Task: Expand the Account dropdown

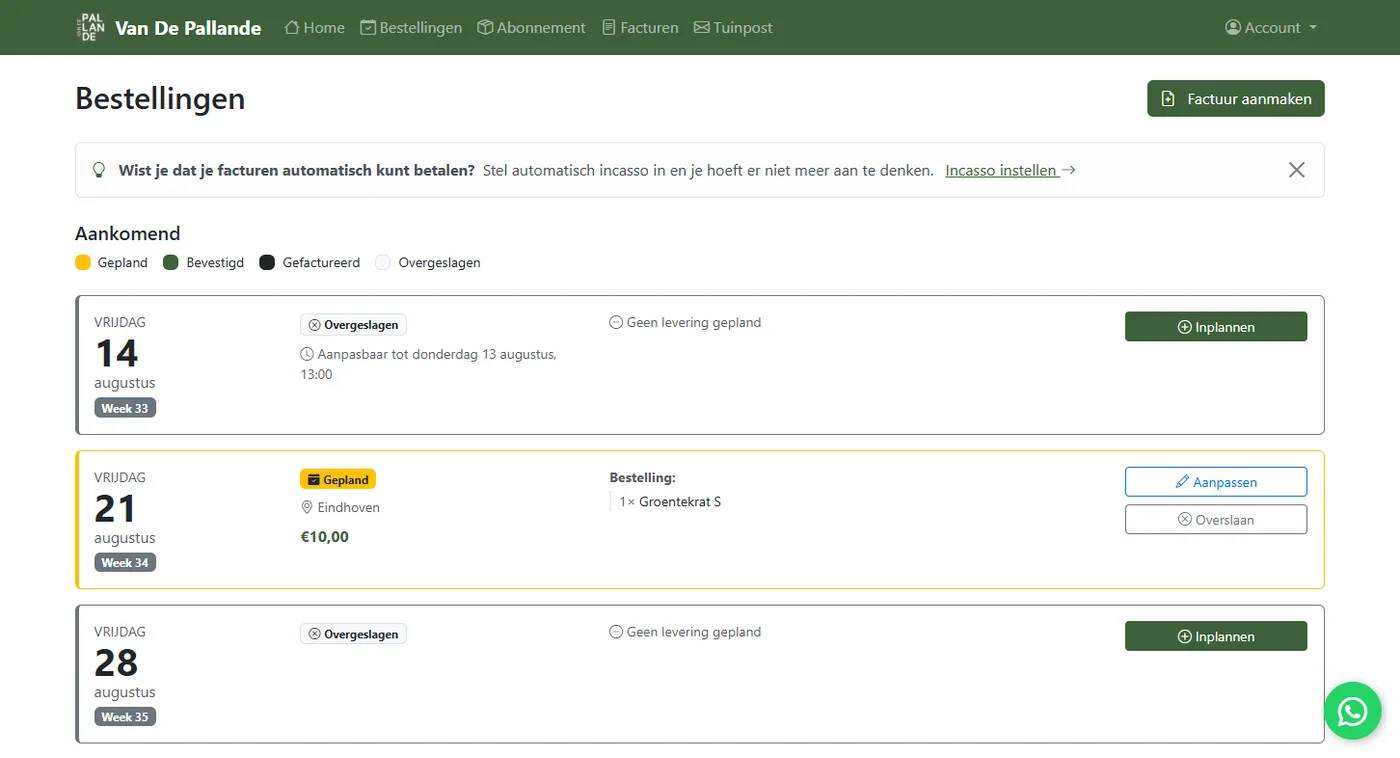Action: click(1271, 28)
